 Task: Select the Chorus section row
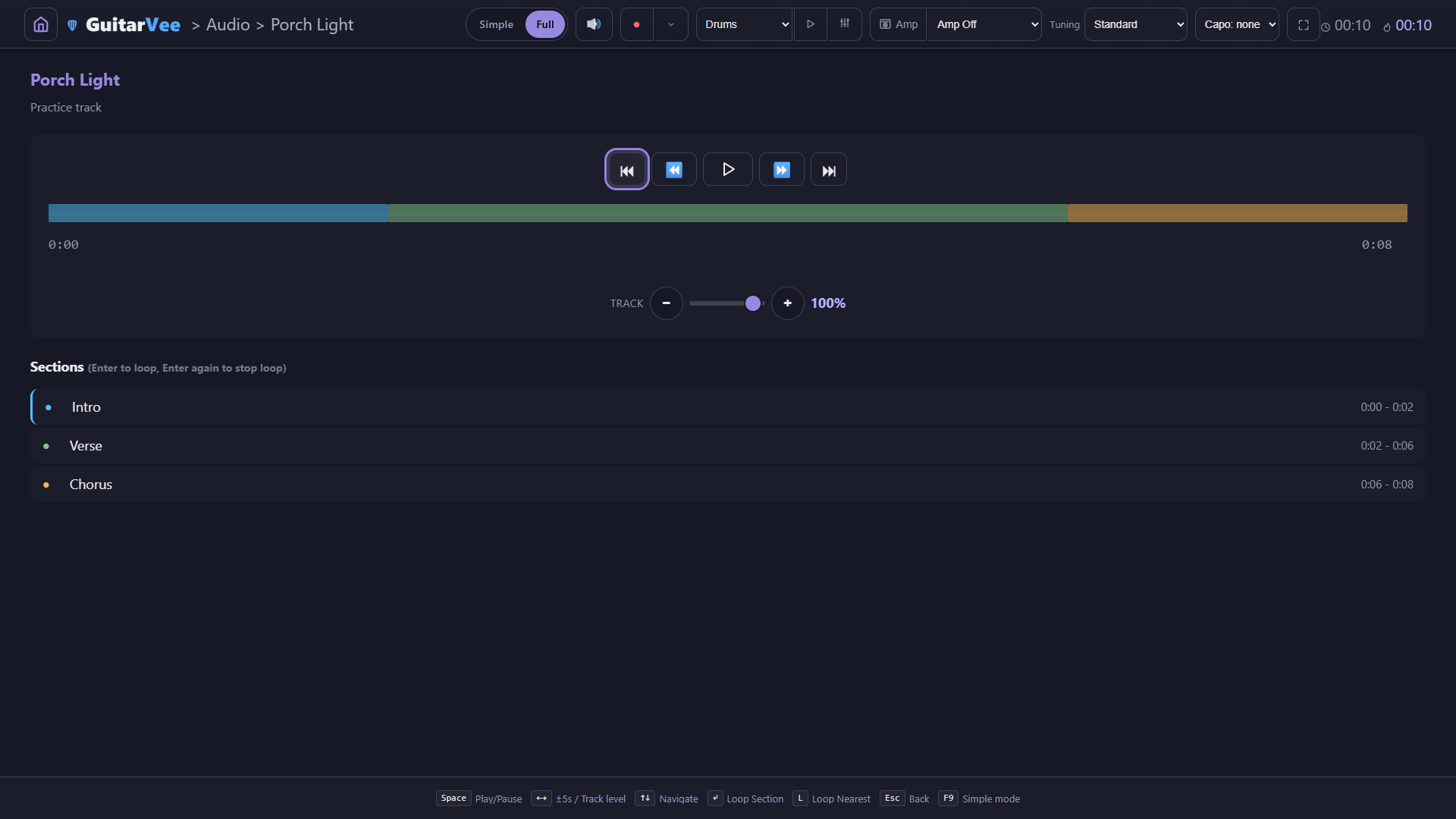tap(728, 485)
